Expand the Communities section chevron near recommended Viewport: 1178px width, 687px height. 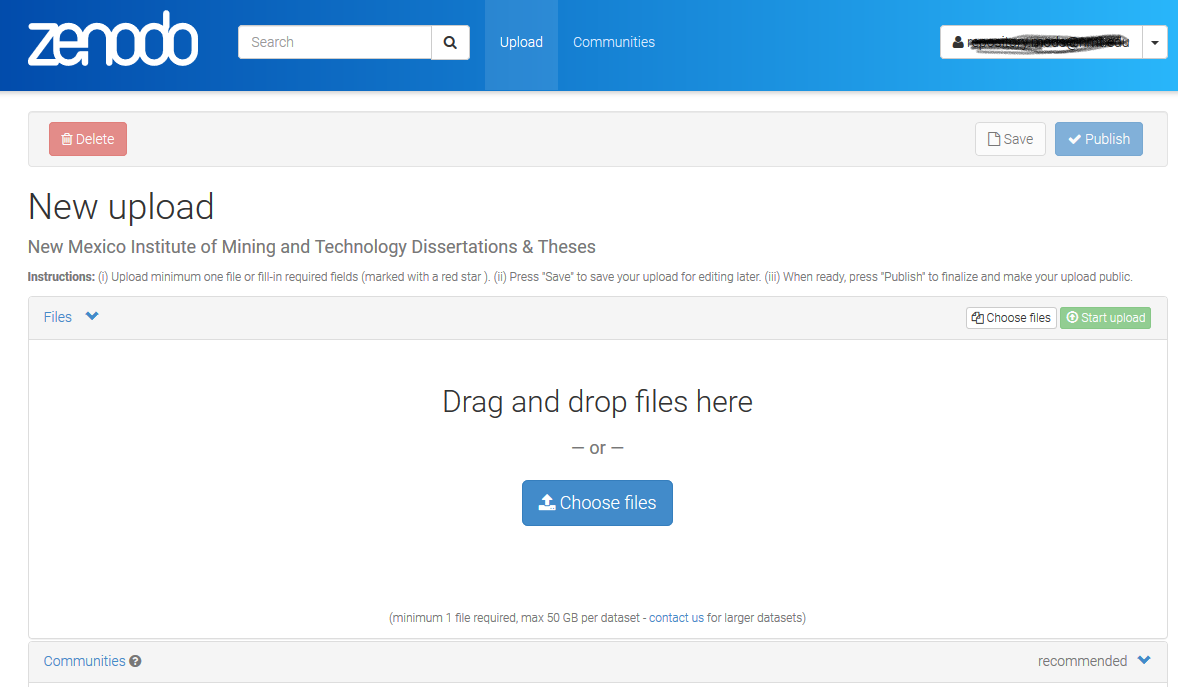pyautogui.click(x=1144, y=661)
